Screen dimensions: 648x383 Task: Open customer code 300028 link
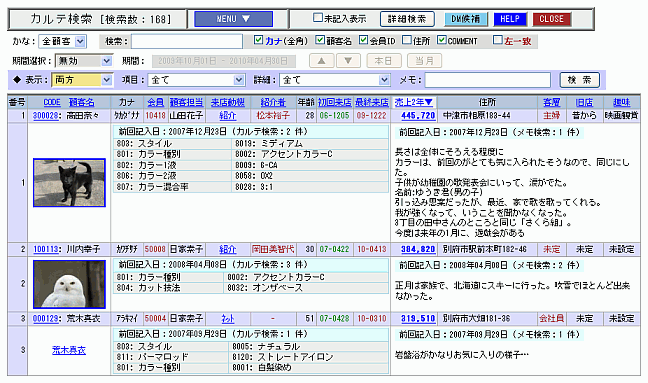coord(45,116)
